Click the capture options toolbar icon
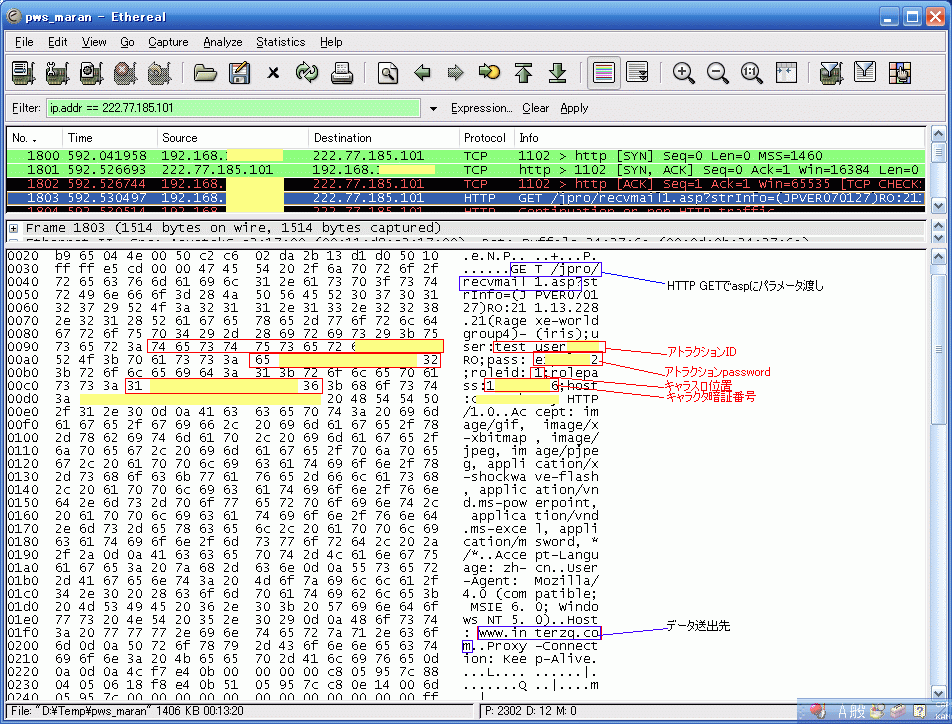 [x=57, y=73]
